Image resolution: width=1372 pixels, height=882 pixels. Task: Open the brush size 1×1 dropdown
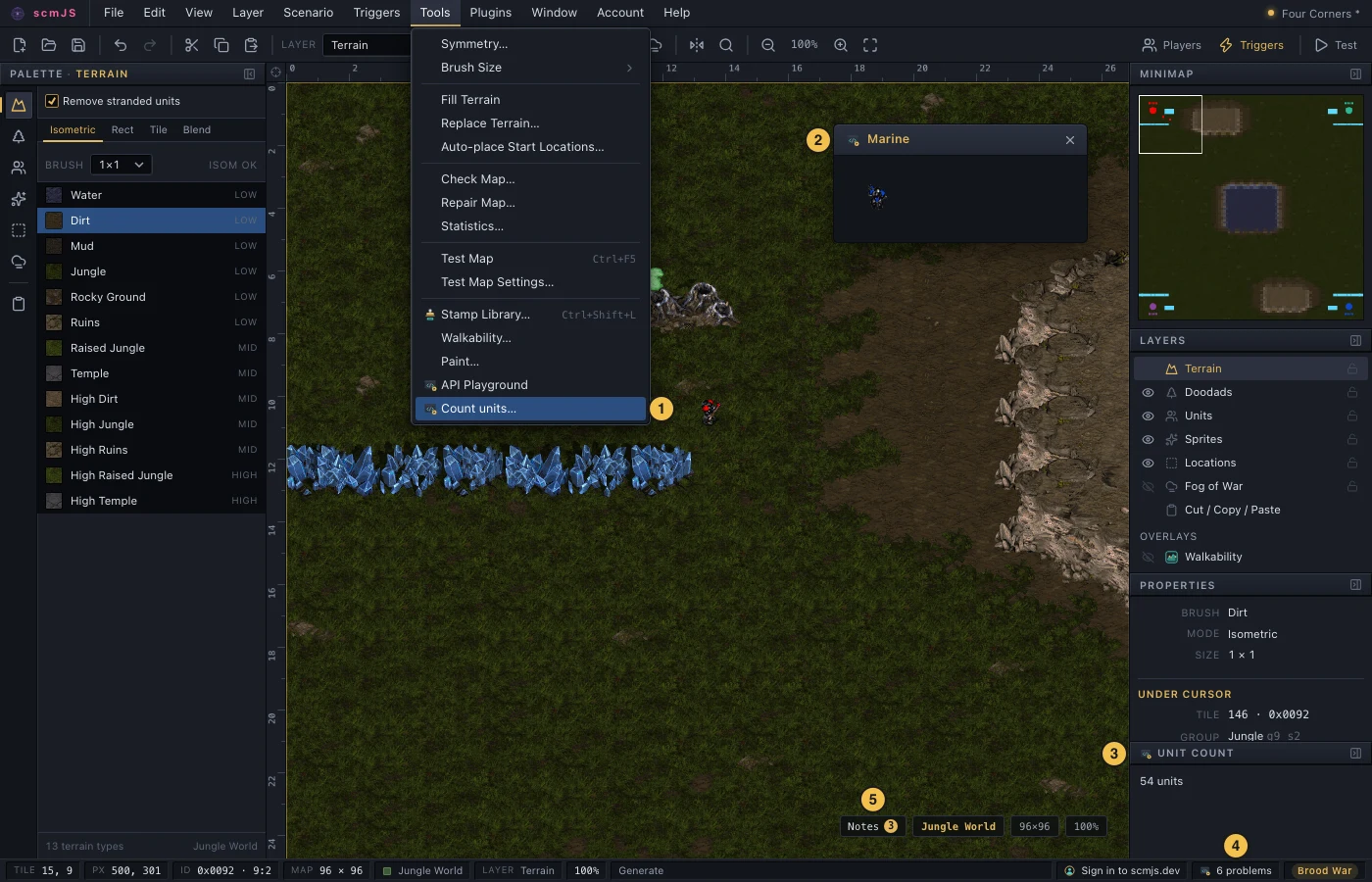click(x=122, y=165)
